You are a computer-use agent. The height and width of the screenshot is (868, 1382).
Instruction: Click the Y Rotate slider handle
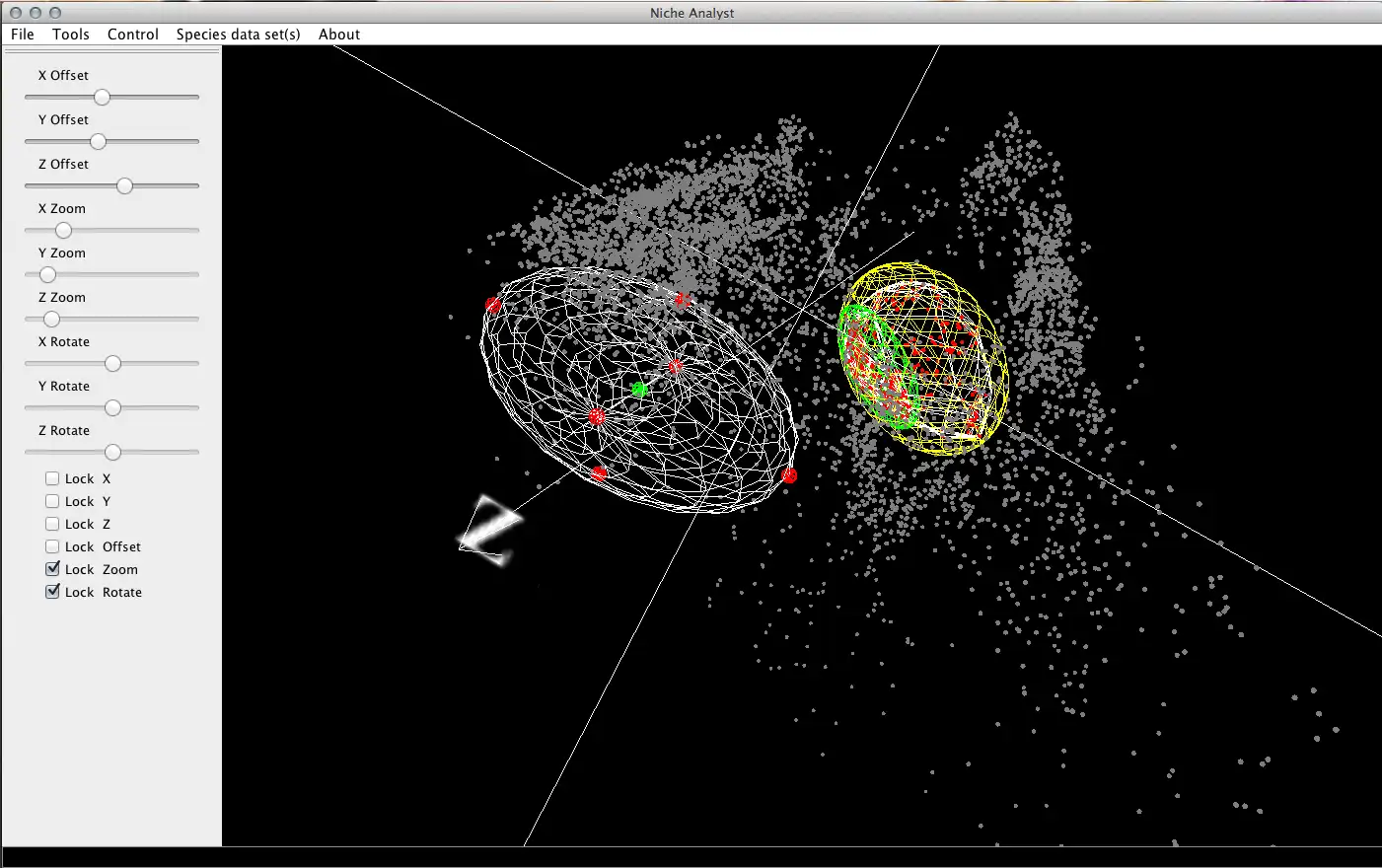(x=112, y=407)
